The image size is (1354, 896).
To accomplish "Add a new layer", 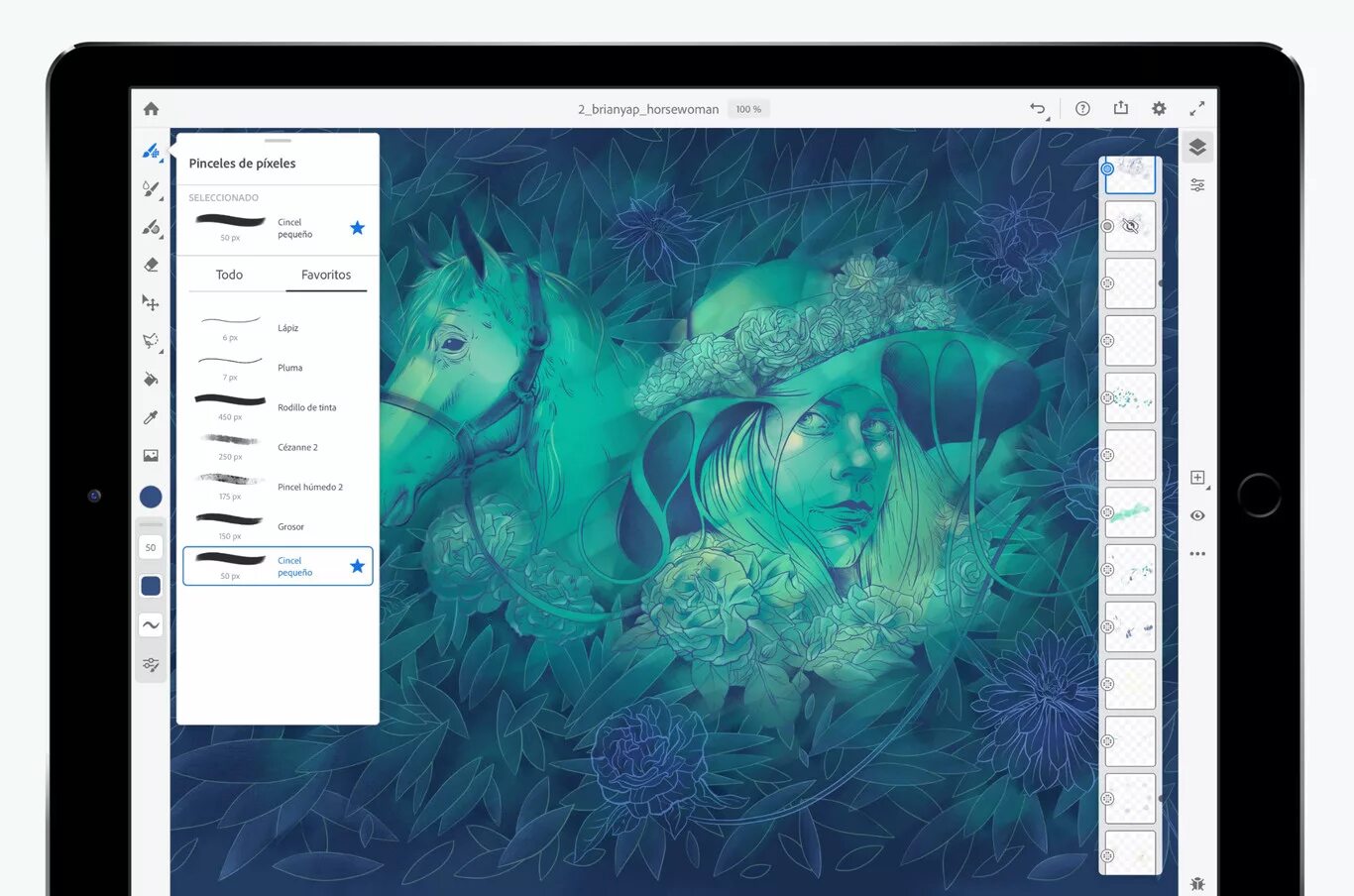I will 1197,478.
